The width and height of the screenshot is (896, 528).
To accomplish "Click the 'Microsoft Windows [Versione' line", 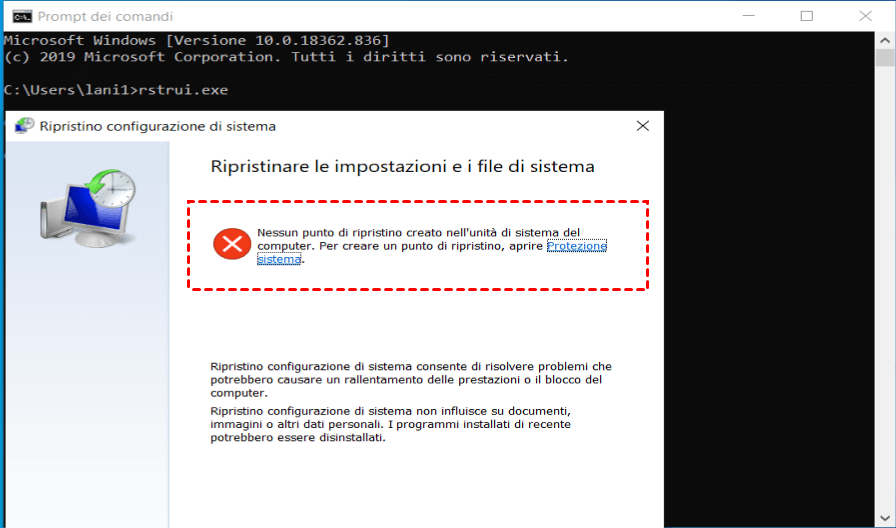I will click(x=197, y=41).
